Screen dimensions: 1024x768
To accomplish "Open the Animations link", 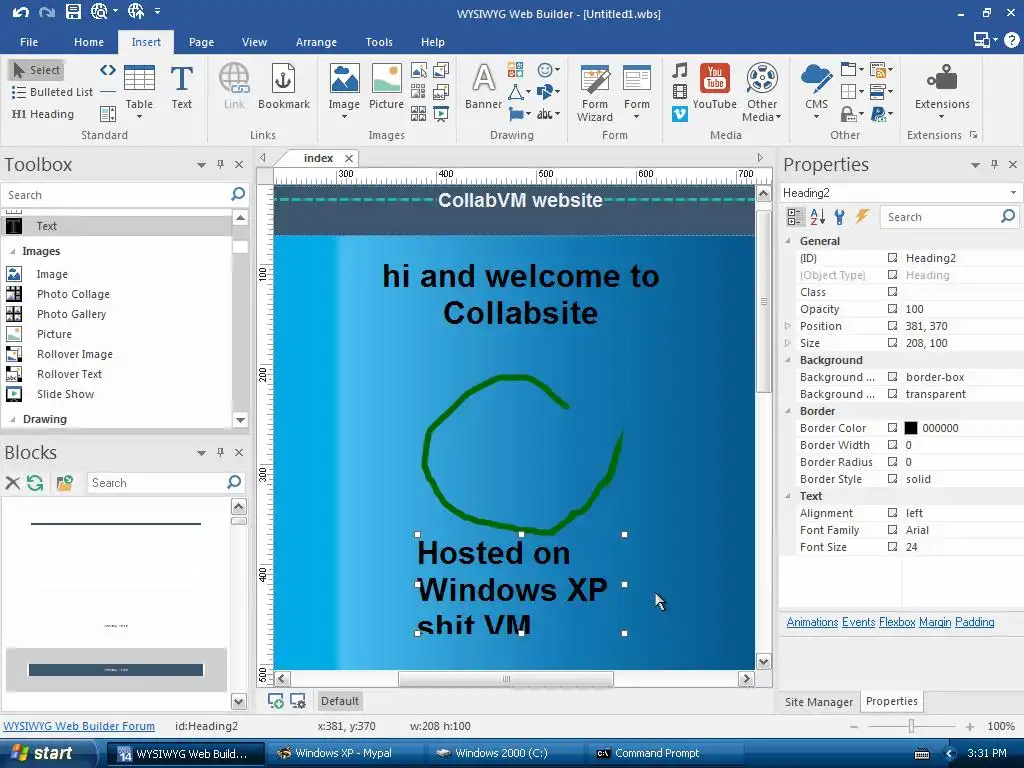I will point(812,622).
